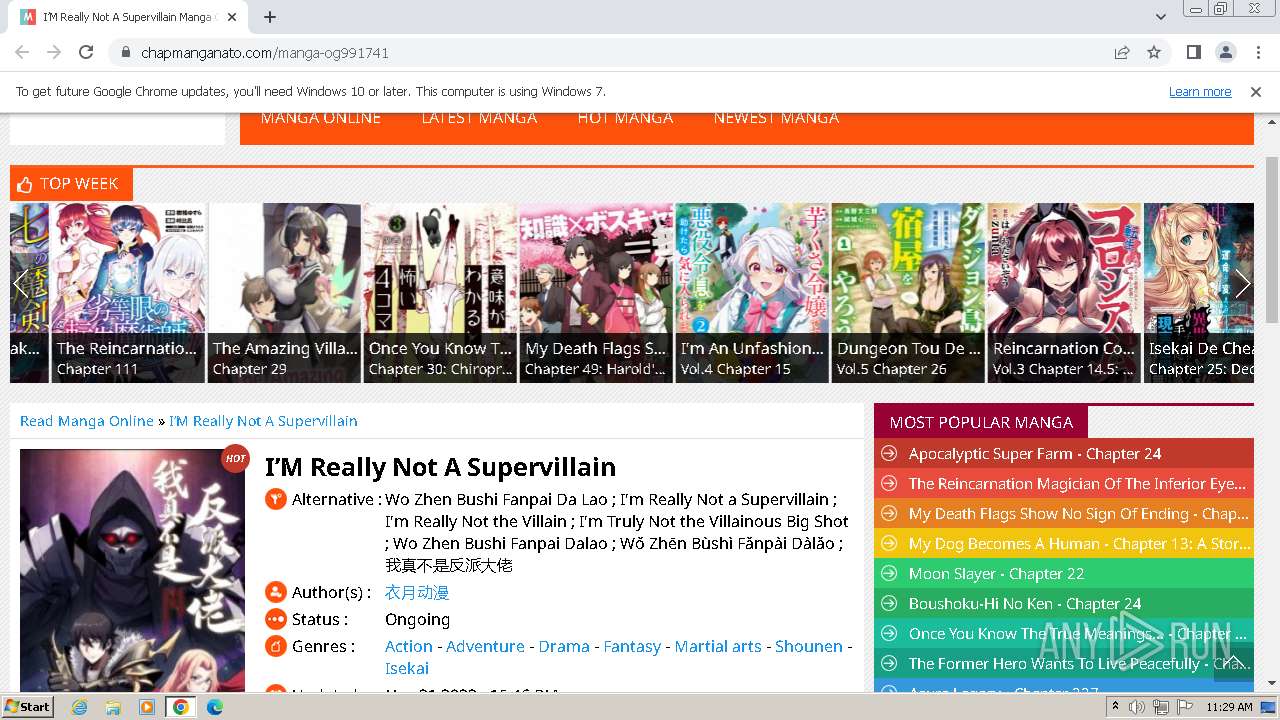1280x720 pixels.
Task: Filter by the Shounen genre
Action: click(x=809, y=647)
